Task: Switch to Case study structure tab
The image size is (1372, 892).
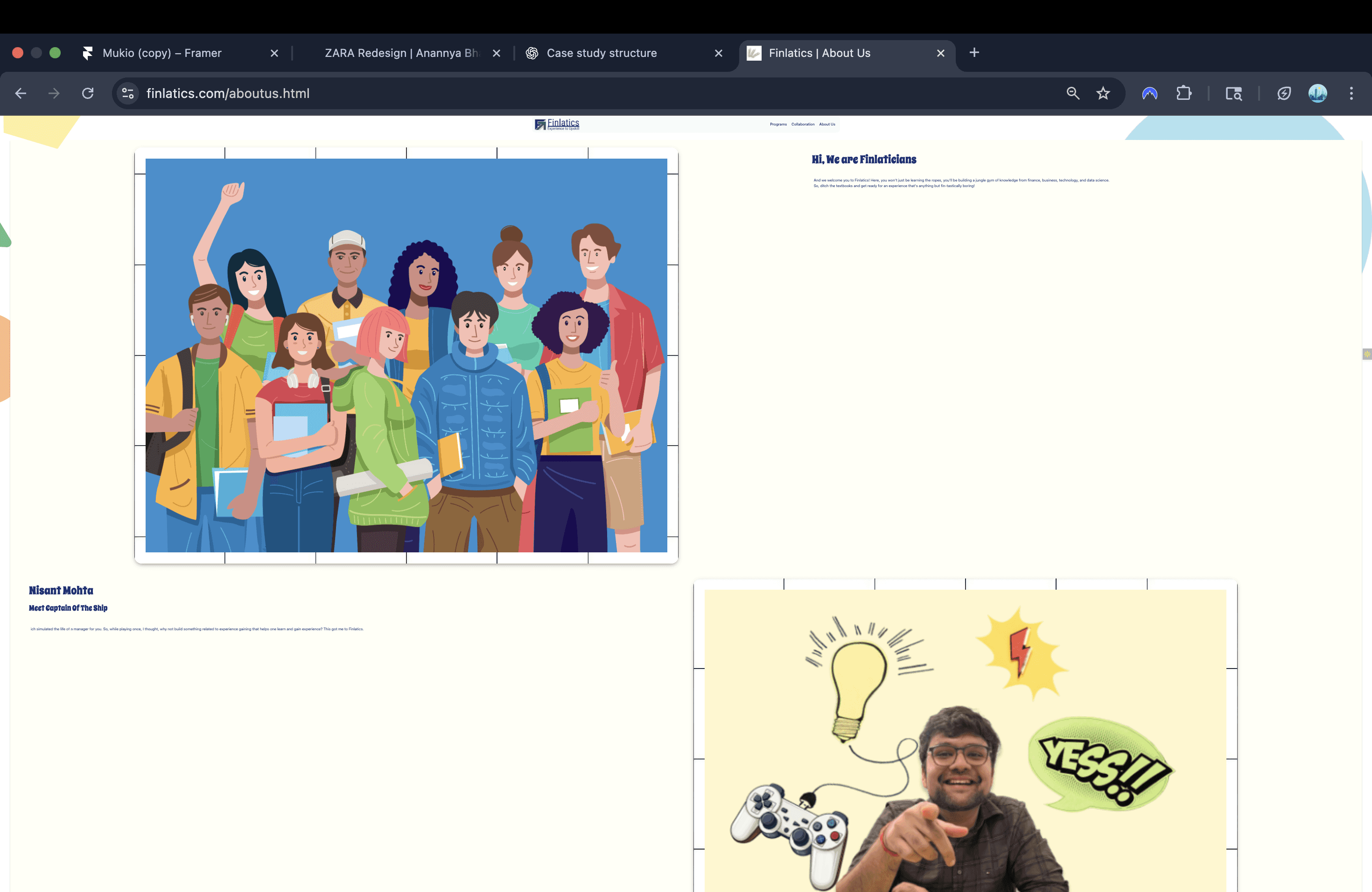Action: [x=601, y=53]
